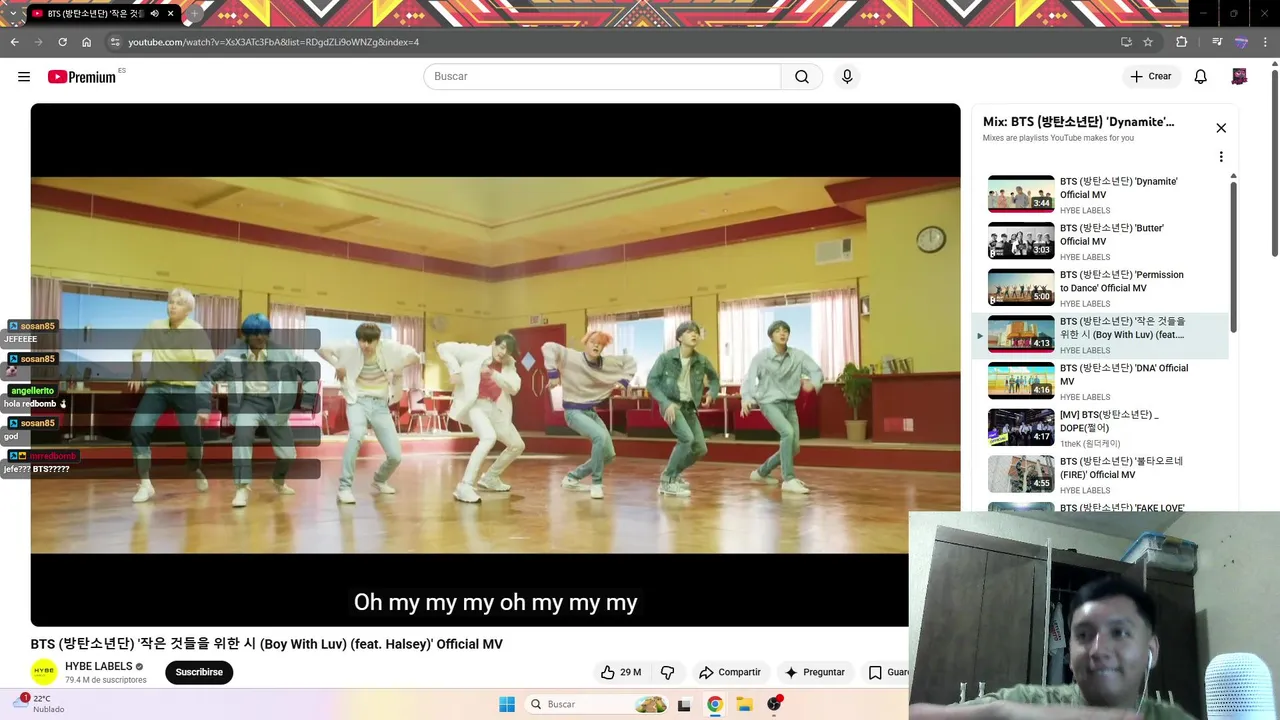Play 'Permission to Dance' Official MV

[1100, 288]
